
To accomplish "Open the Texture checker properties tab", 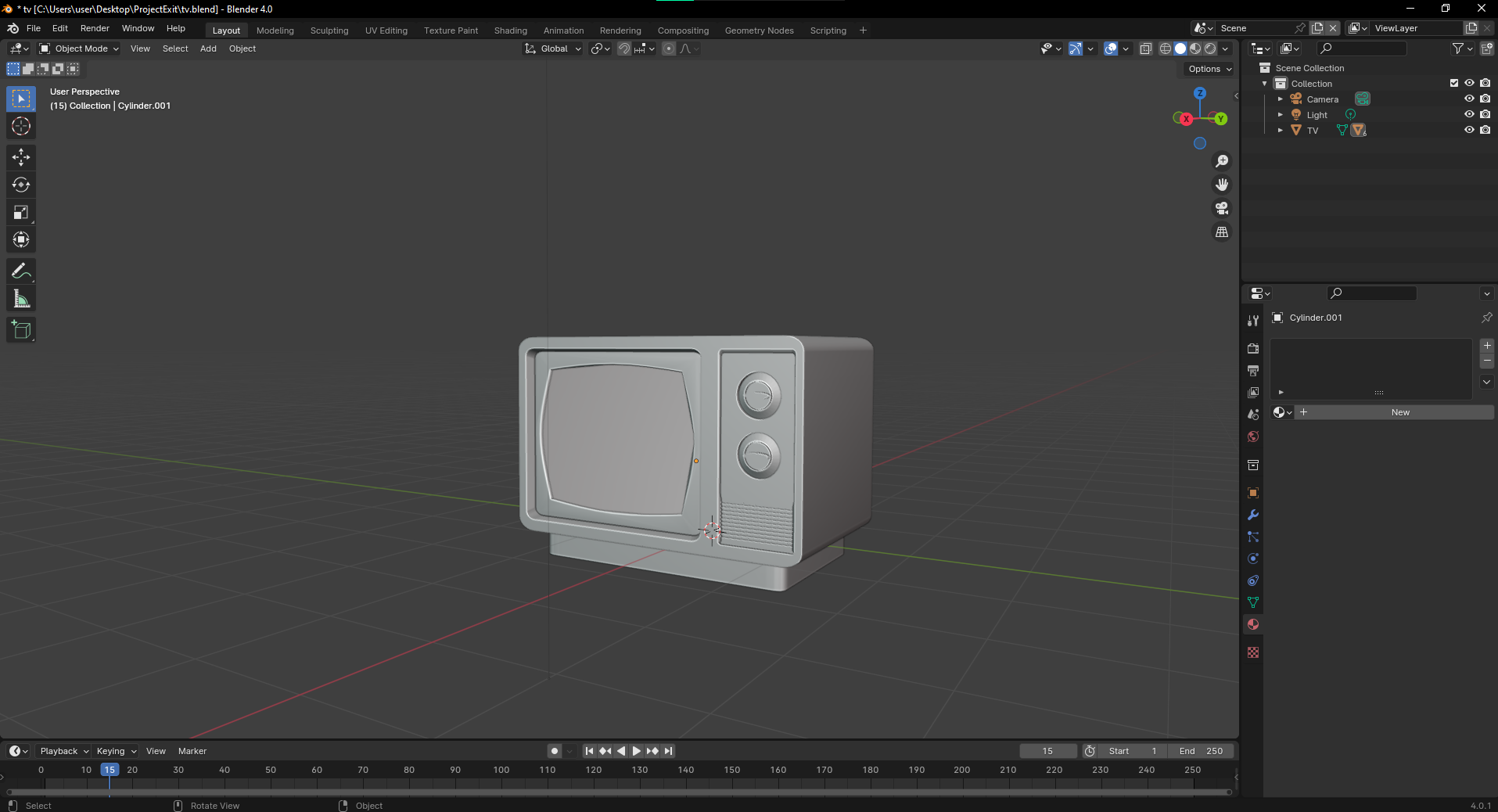I will (1253, 652).
